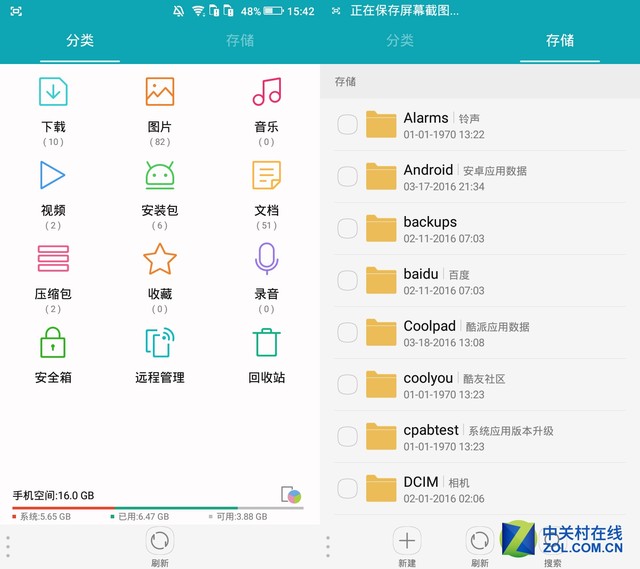This screenshot has width=640, height=569.
Task: Open storage pie chart analysis icon
Action: (291, 494)
